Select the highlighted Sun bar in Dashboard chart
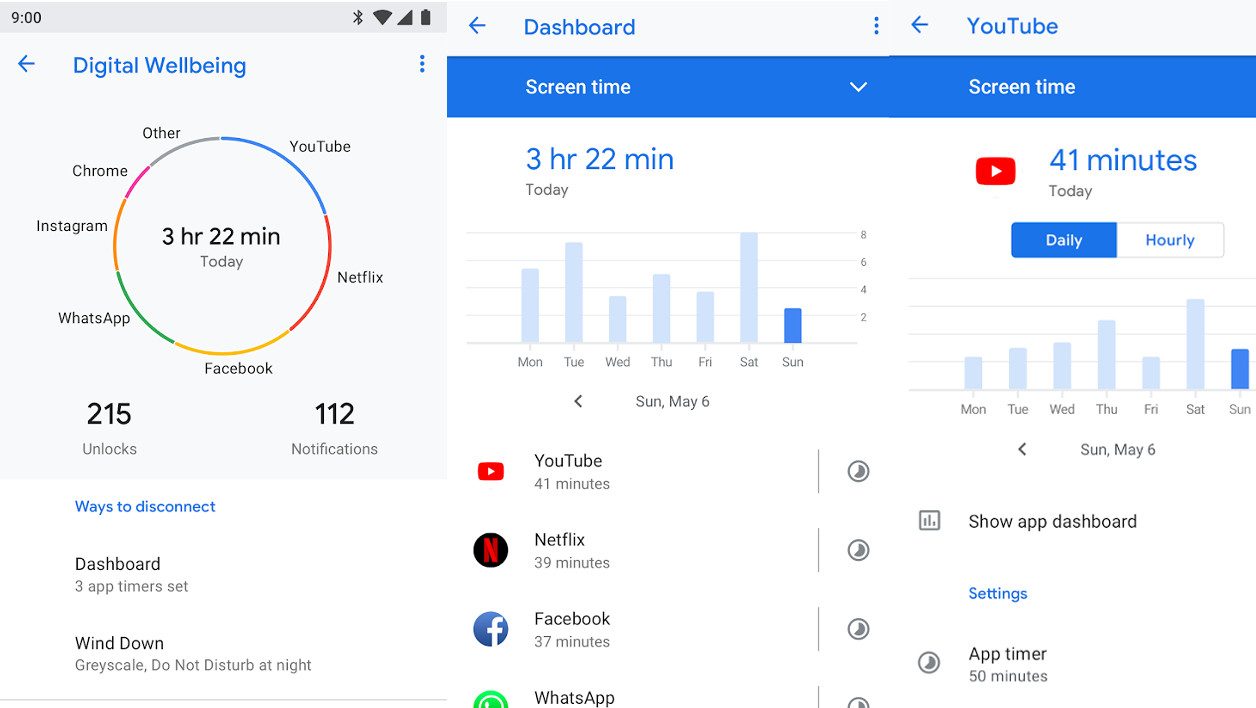Viewport: 1256px width, 708px height. [x=793, y=325]
